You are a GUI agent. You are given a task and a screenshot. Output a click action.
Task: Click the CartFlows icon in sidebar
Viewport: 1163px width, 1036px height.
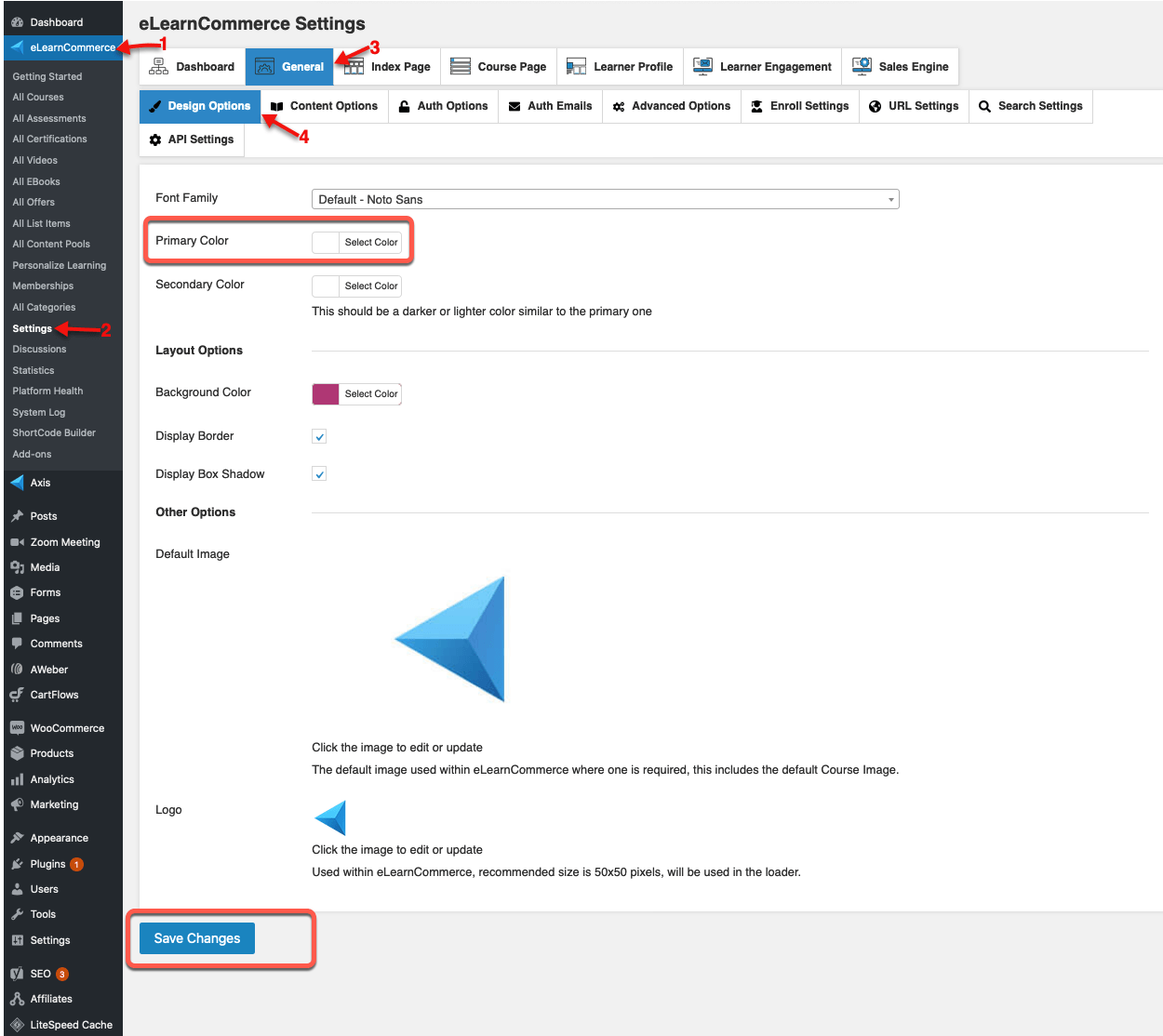(x=17, y=695)
